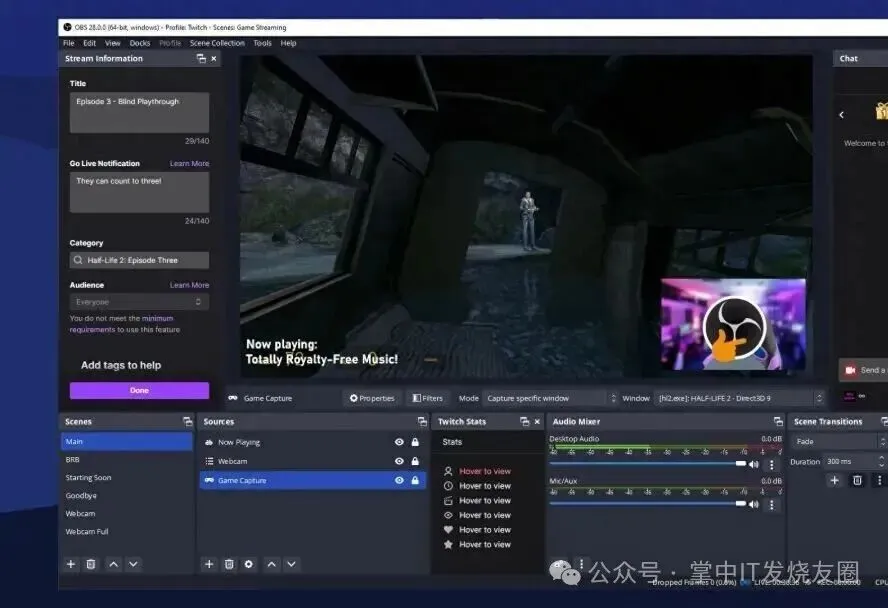The width and height of the screenshot is (888, 608).
Task: Open the capture Mode dropdown
Action: [x=550, y=398]
